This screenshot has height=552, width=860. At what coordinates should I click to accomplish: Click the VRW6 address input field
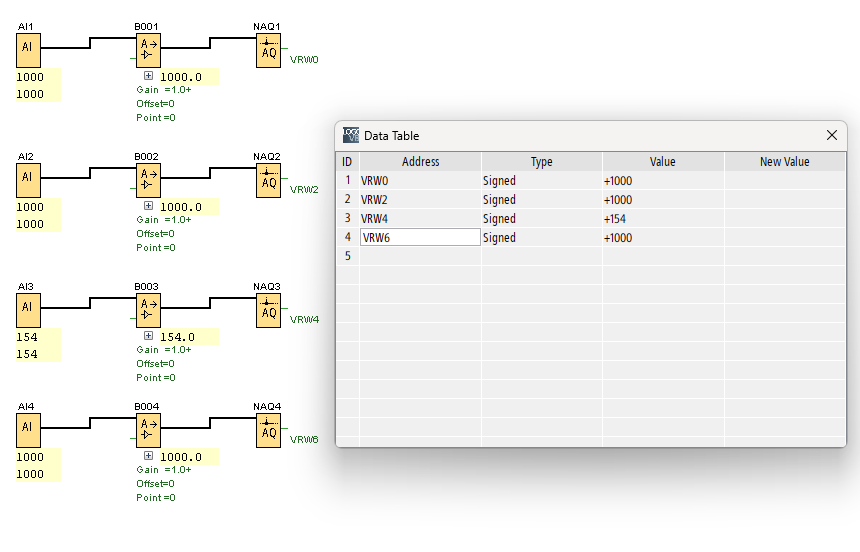420,238
